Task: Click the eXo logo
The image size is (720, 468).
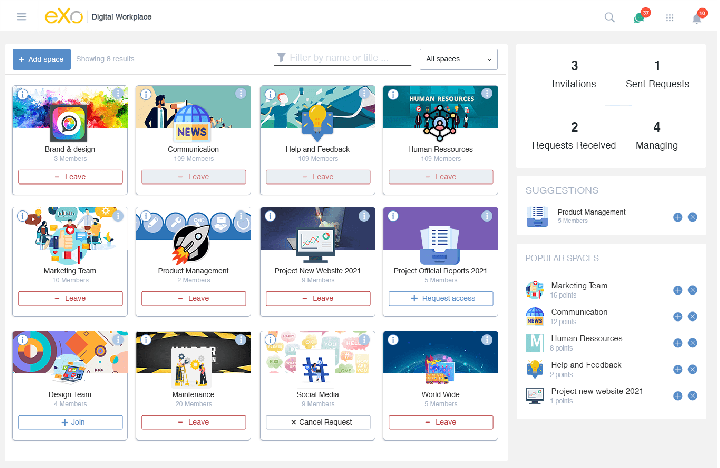Action: [x=63, y=17]
